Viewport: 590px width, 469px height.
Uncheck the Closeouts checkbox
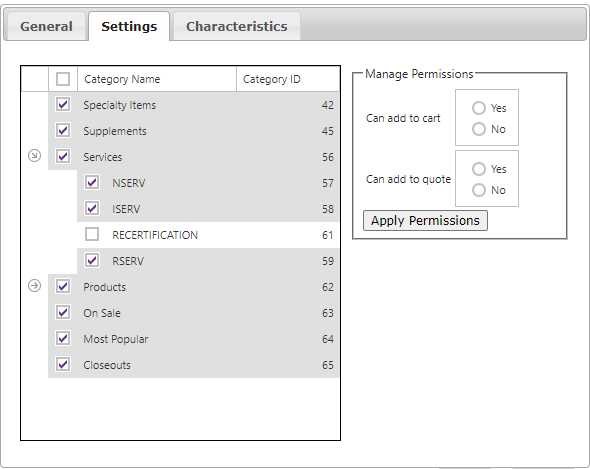pos(63,364)
